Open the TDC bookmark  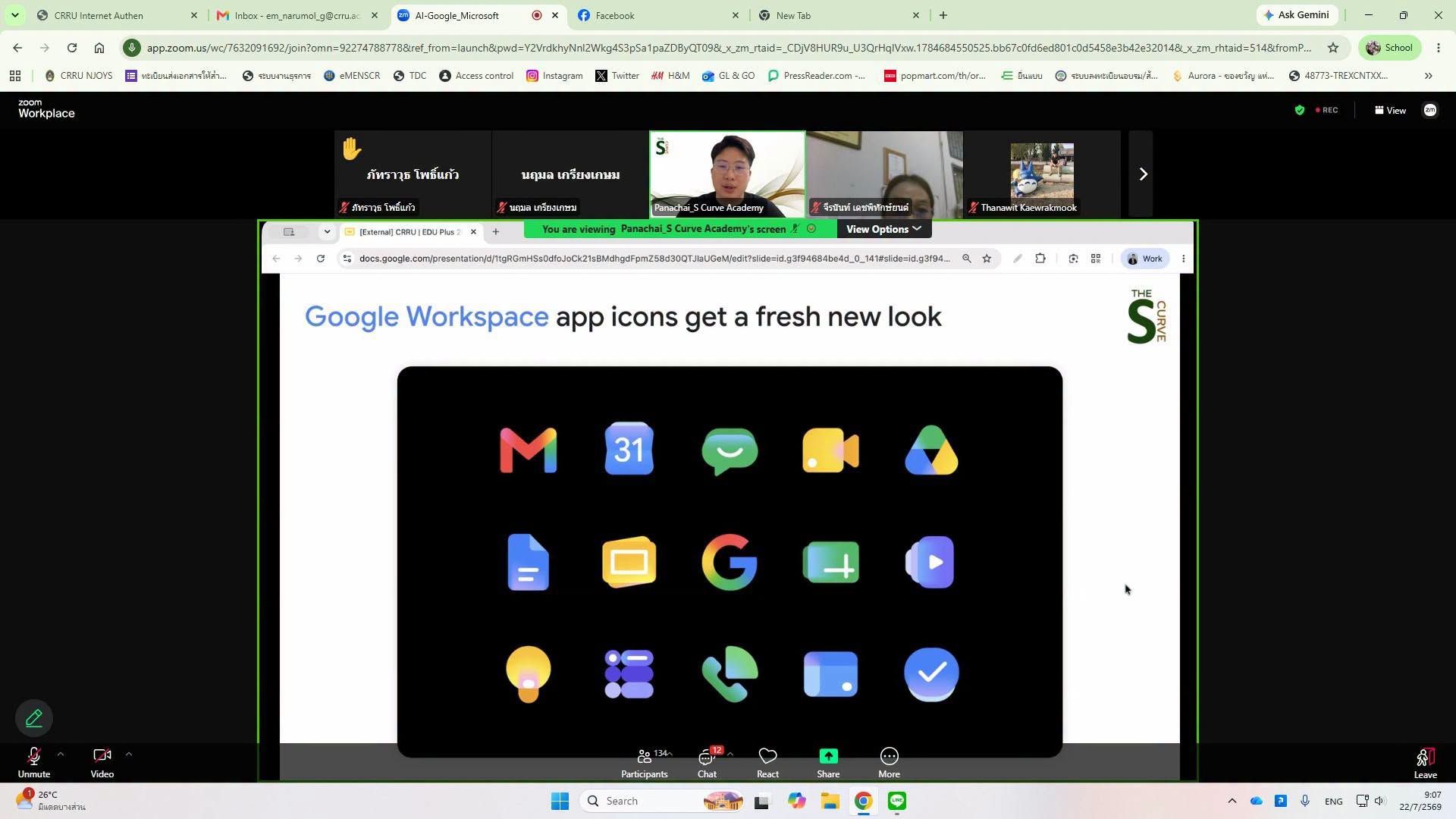pos(409,76)
